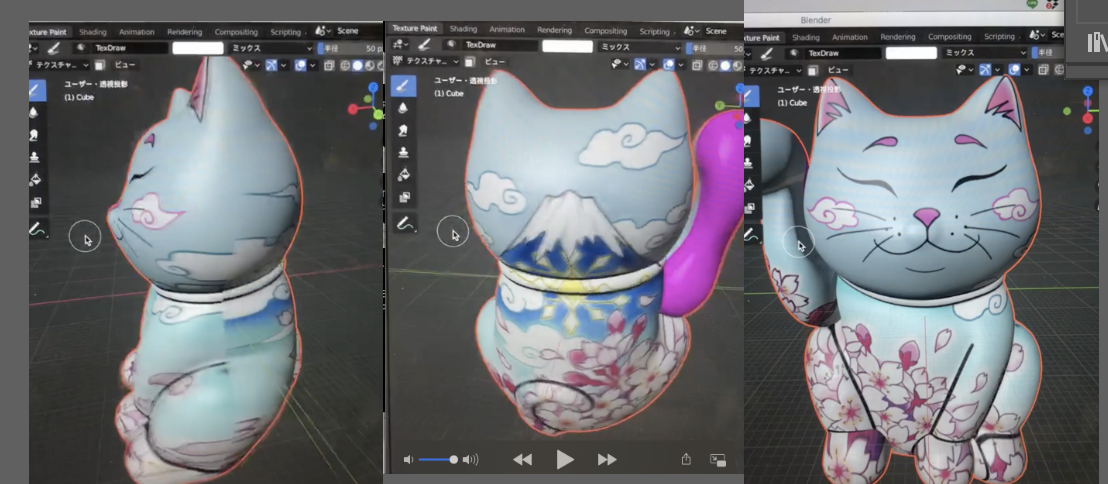Click brush icon beside TexDraw in side-view window

[x=53, y=48]
